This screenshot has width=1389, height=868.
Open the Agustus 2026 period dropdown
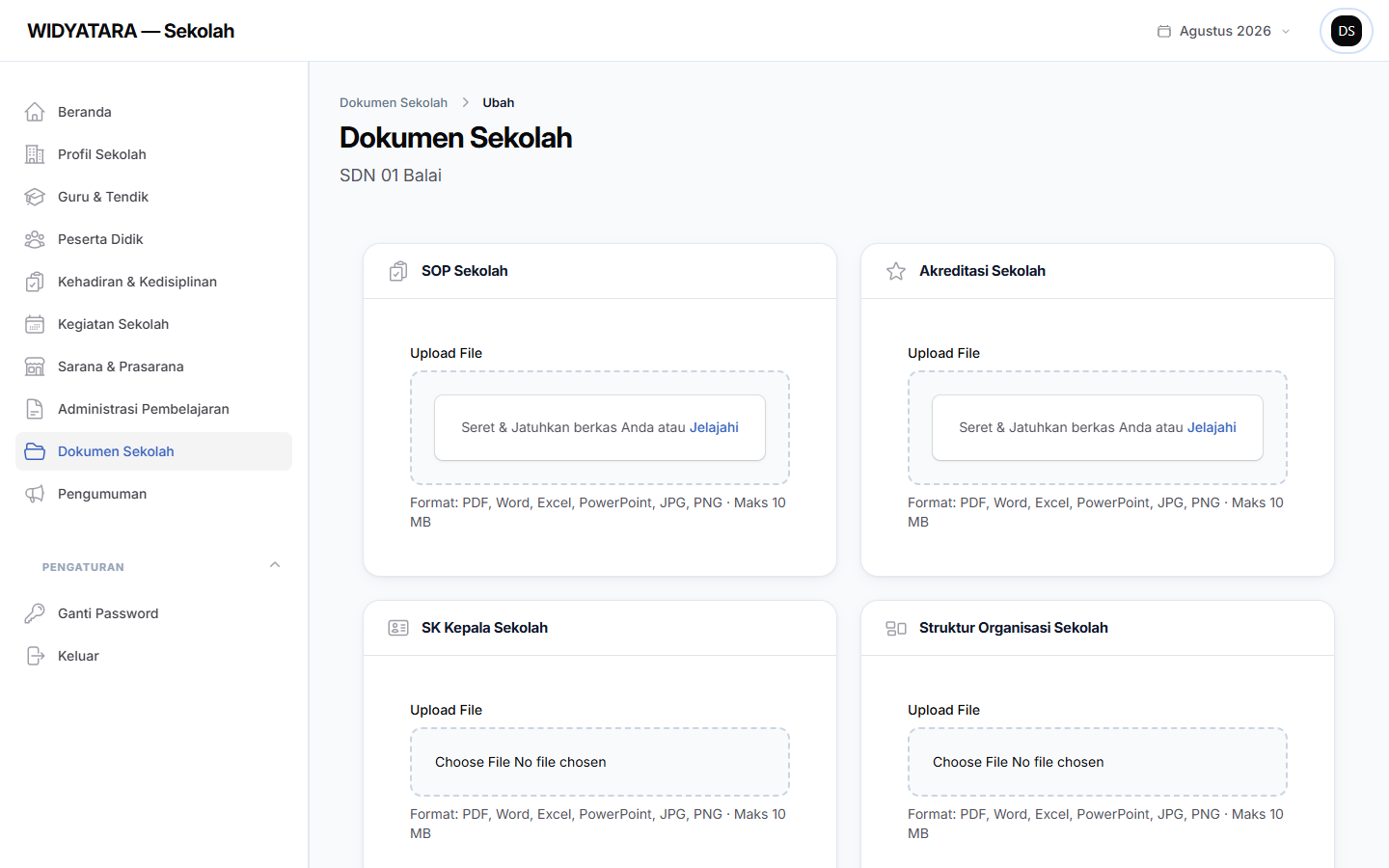click(x=1224, y=31)
